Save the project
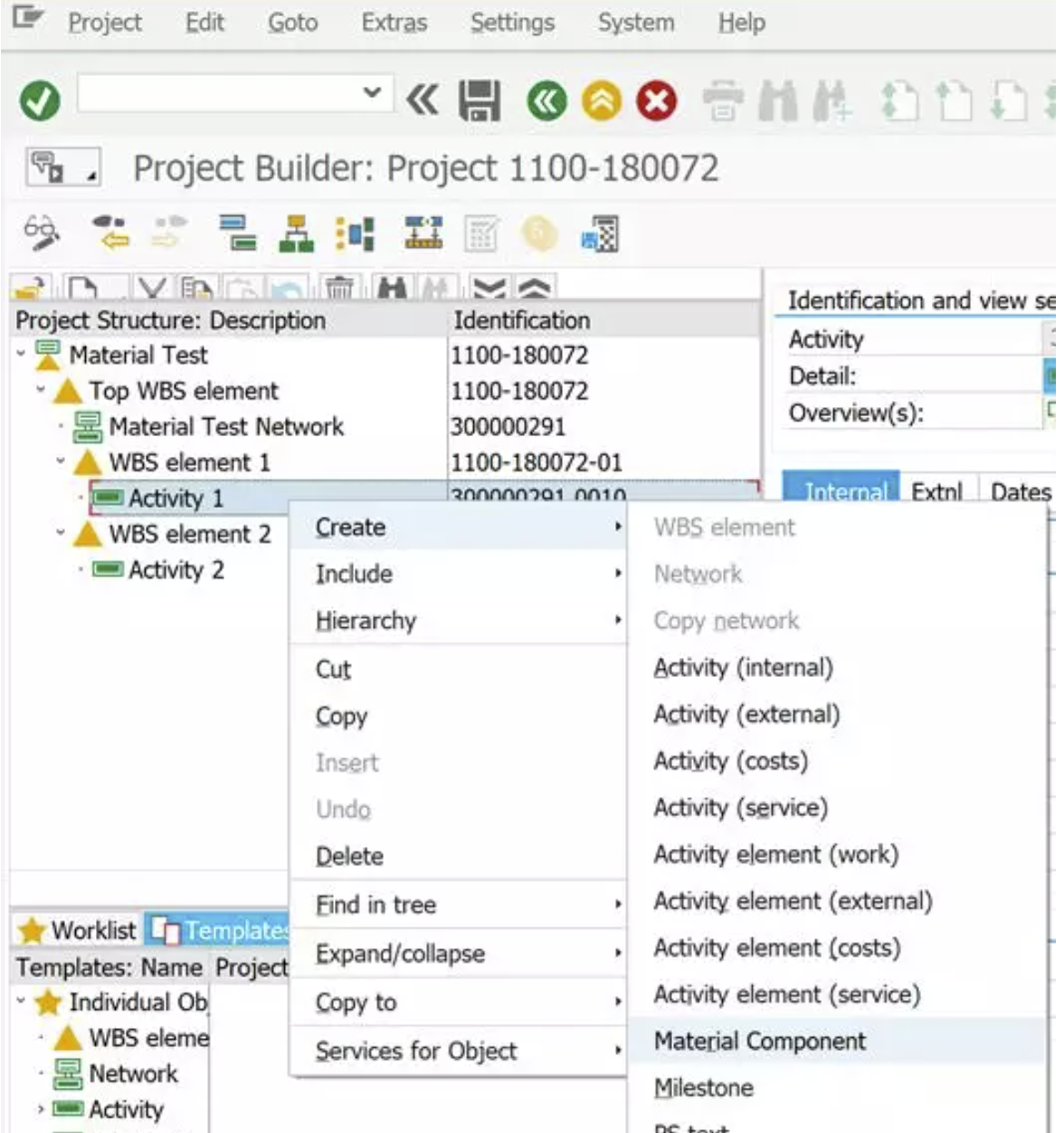Viewport: 1064px width, 1133px height. pos(480,101)
